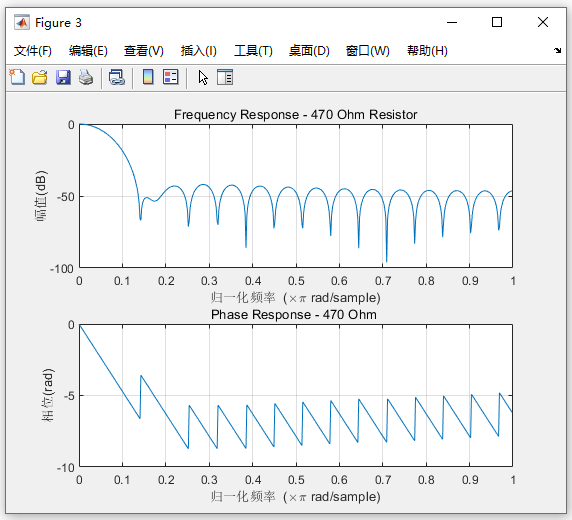Click the -10 tick label on phase axis

[66, 467]
